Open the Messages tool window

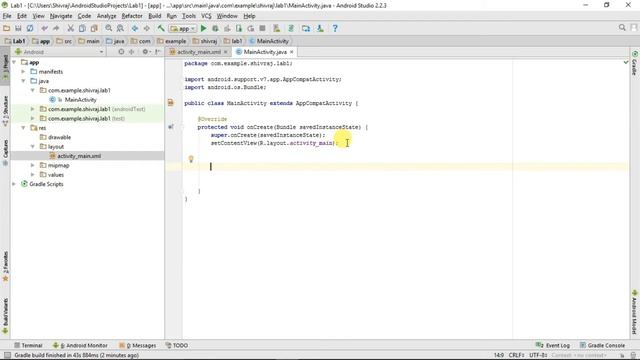coord(138,345)
